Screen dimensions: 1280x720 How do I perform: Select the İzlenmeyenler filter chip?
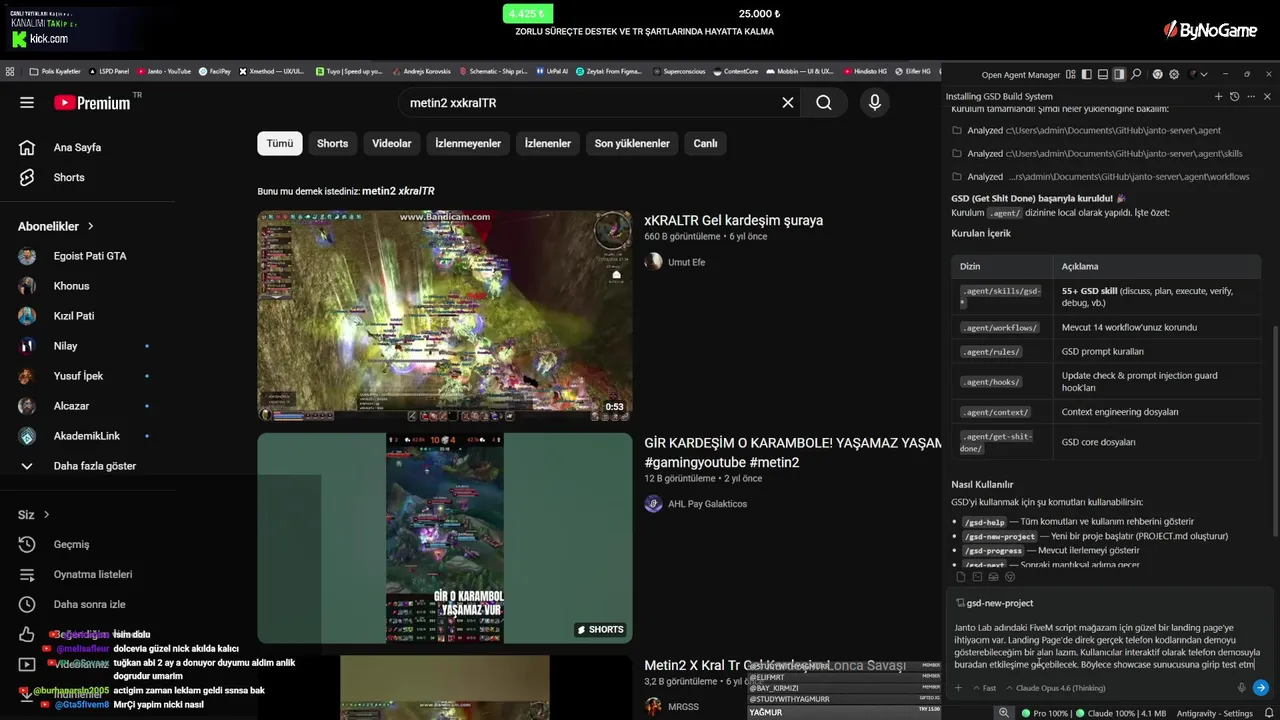point(468,143)
